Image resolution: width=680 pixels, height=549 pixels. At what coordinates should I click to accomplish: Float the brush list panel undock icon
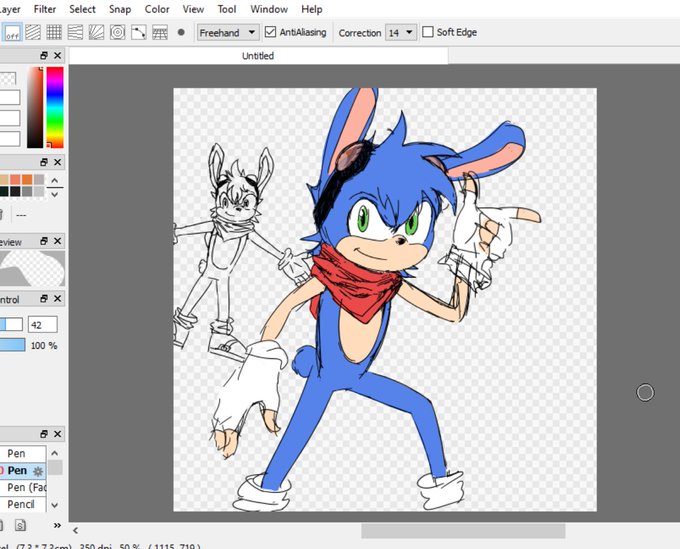pos(44,434)
